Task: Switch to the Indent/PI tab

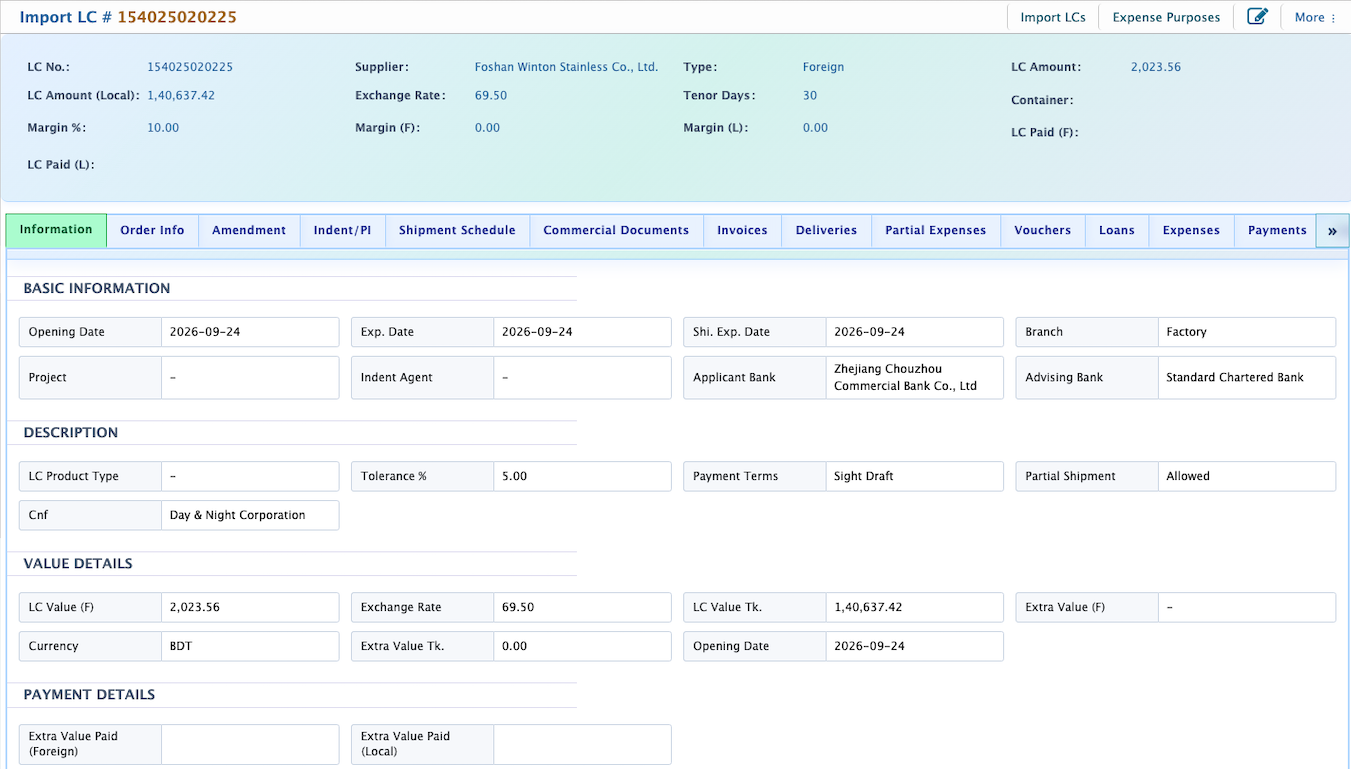Action: tap(342, 230)
